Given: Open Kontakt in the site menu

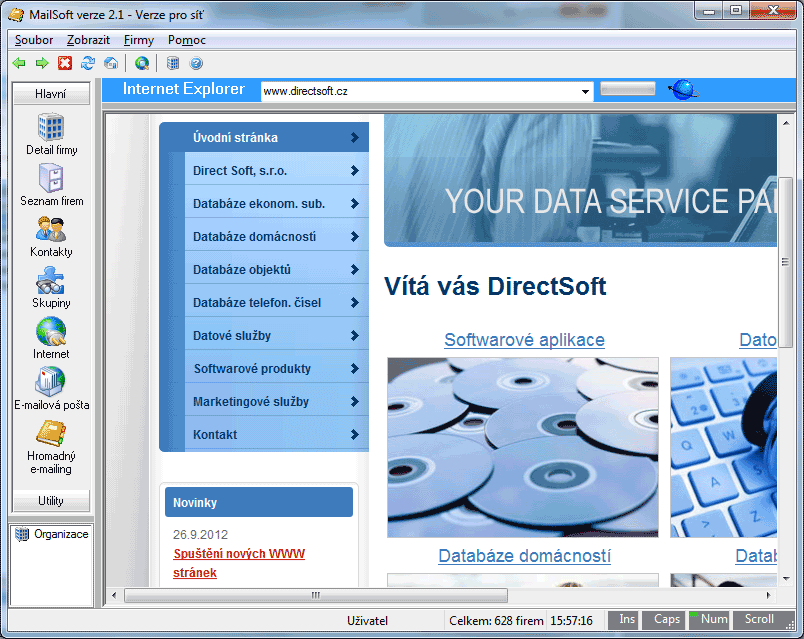Looking at the screenshot, I should pos(276,434).
